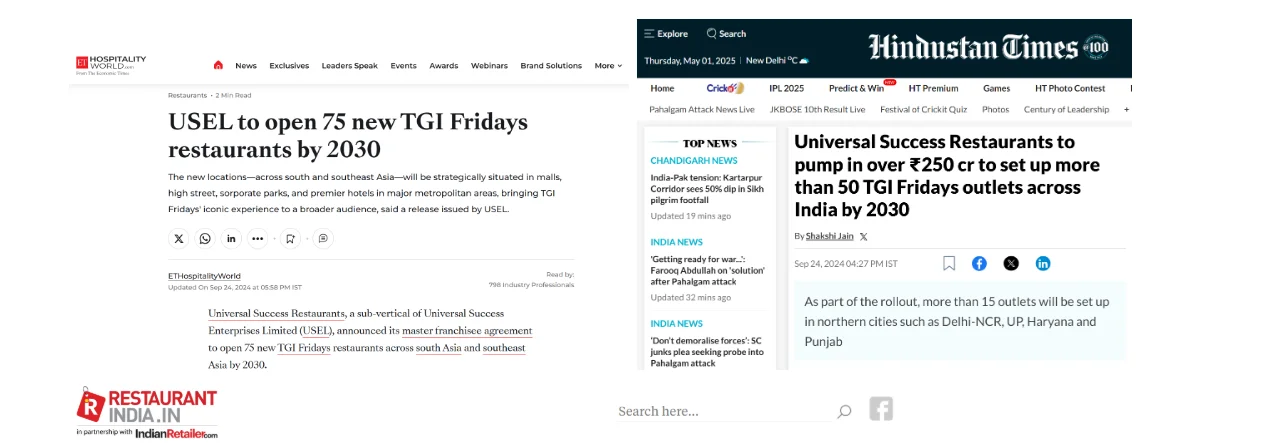Open Shakshi Jain author link
The image size is (1271, 443).
(x=830, y=236)
